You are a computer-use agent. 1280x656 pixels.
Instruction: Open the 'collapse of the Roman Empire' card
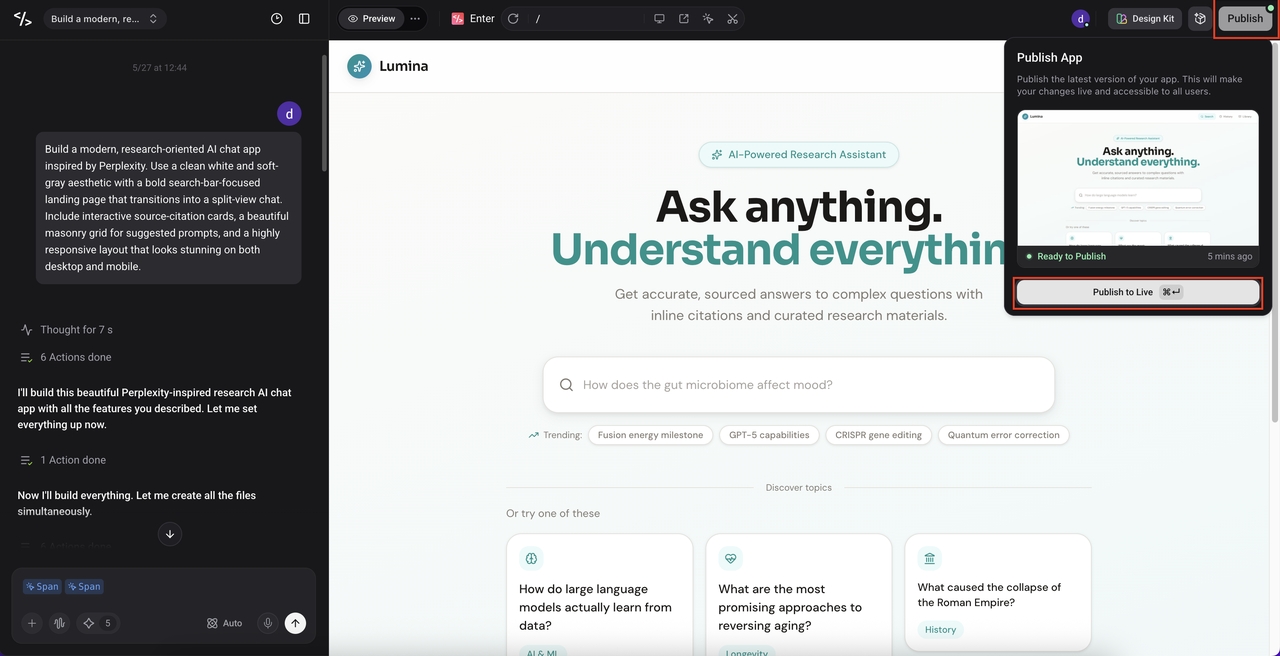[x=997, y=594]
